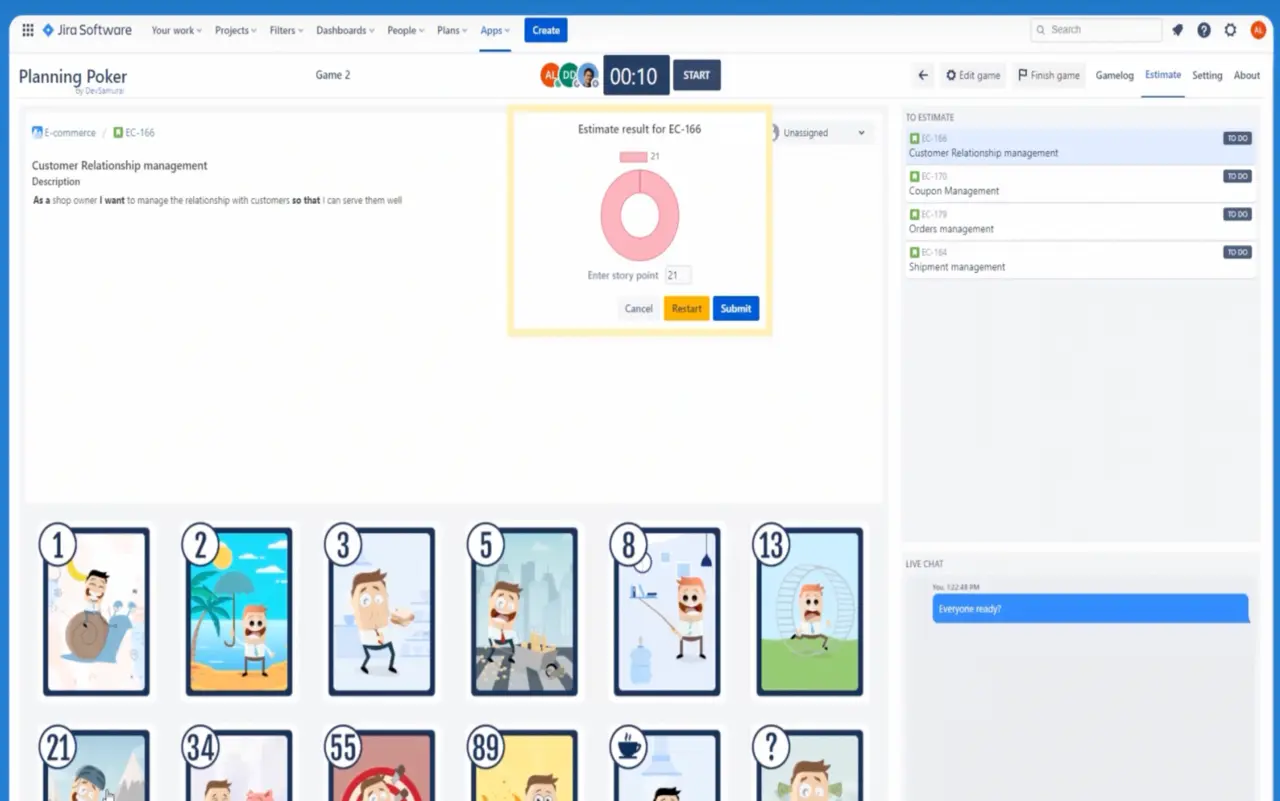
Task: Expand the Projects menu
Action: coord(235,30)
